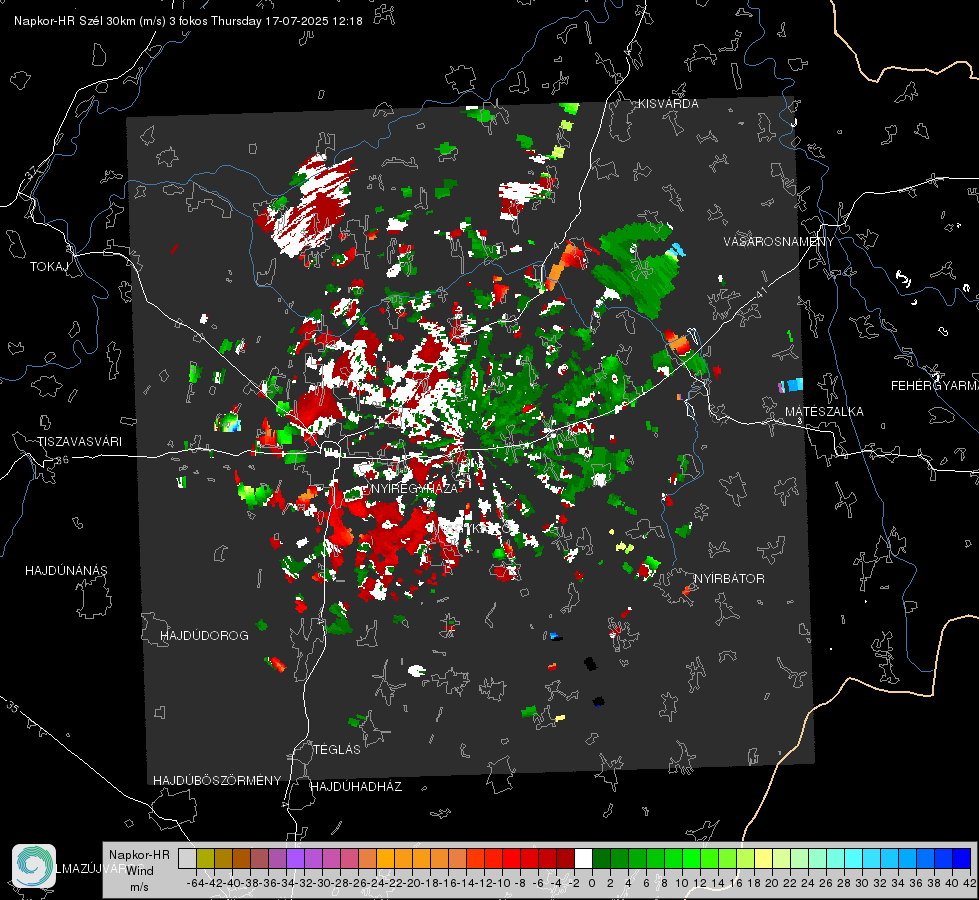Click the '14' legend value

pos(717,883)
